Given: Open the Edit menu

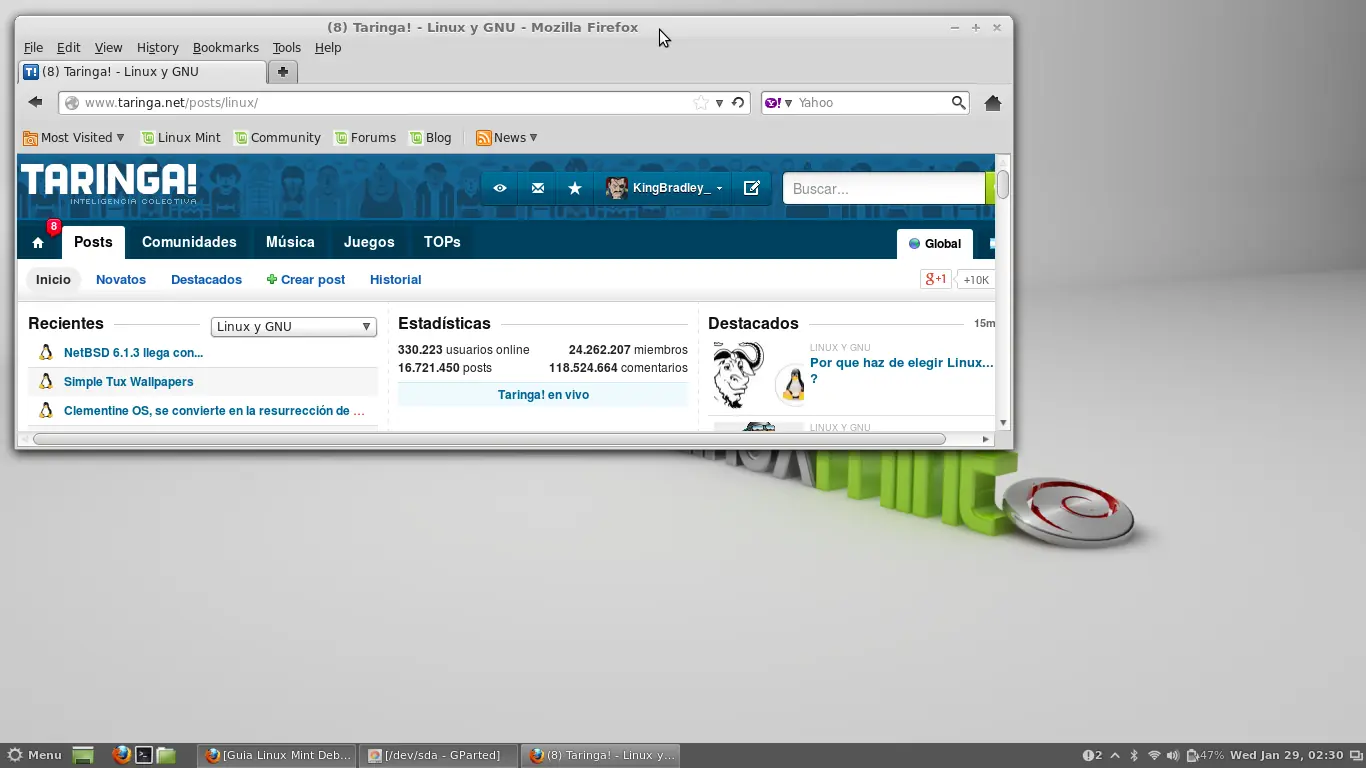Looking at the screenshot, I should tap(68, 47).
